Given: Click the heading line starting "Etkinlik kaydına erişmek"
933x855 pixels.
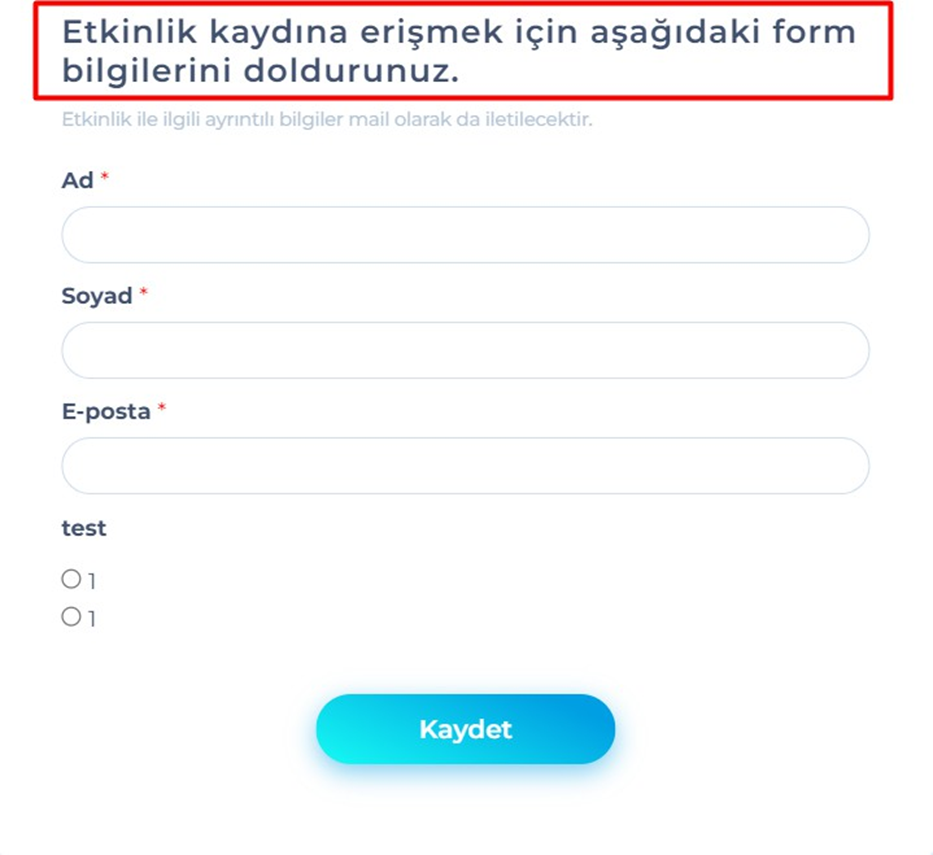Looking at the screenshot, I should coord(458,32).
